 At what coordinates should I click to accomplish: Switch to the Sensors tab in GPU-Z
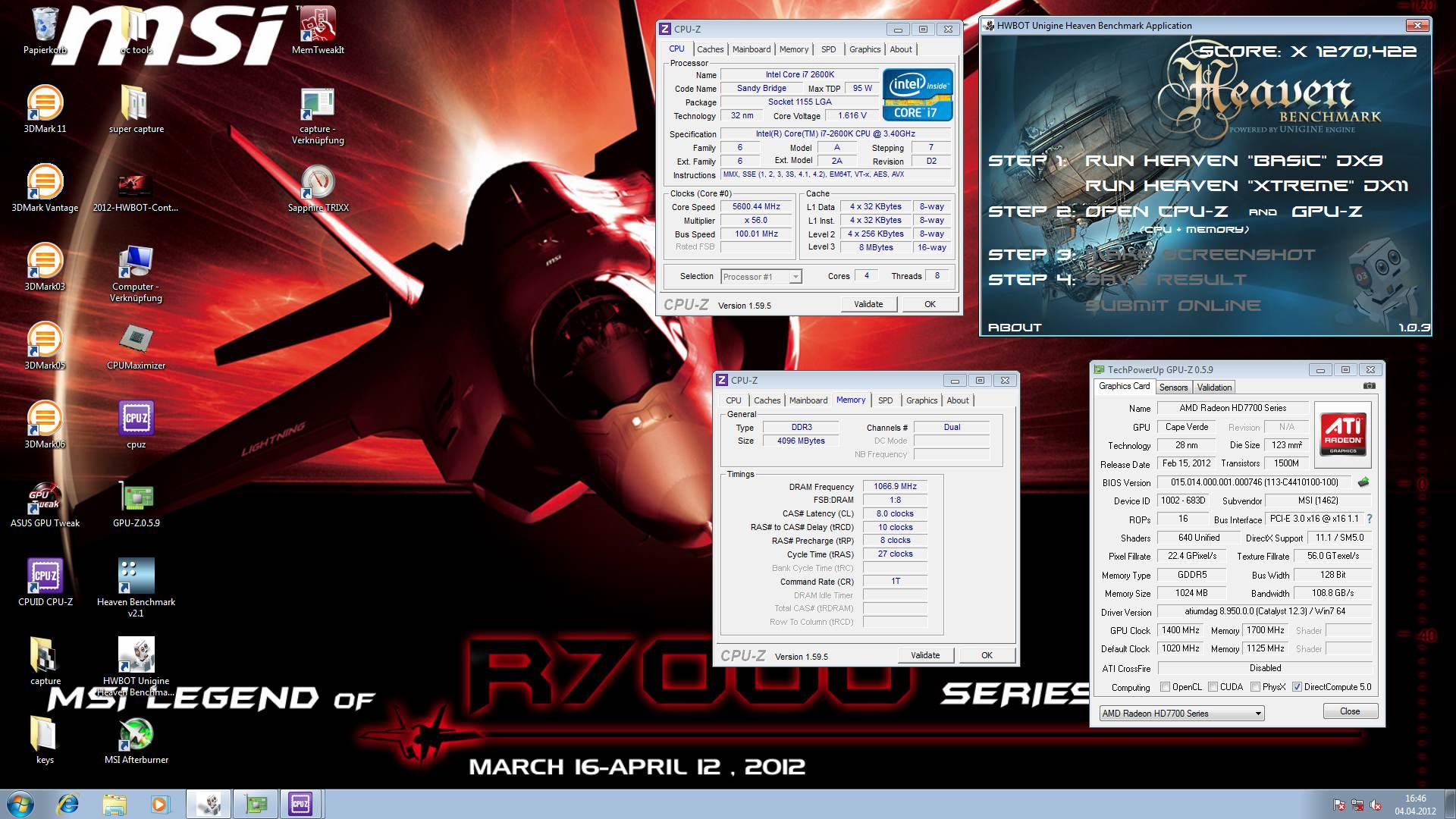1173,388
